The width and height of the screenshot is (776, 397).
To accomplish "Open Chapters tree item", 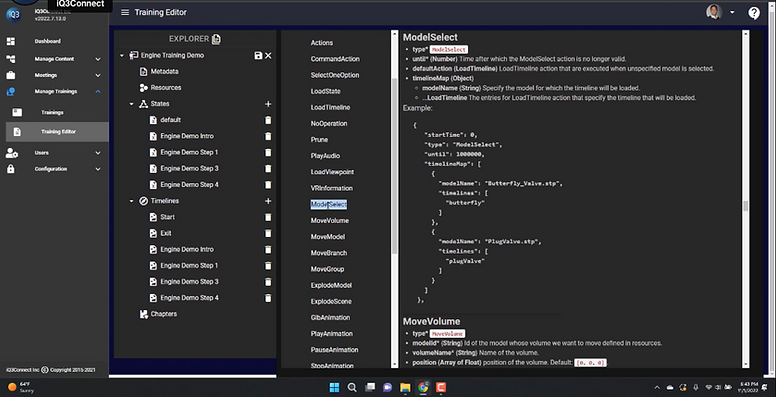I will [x=163, y=314].
